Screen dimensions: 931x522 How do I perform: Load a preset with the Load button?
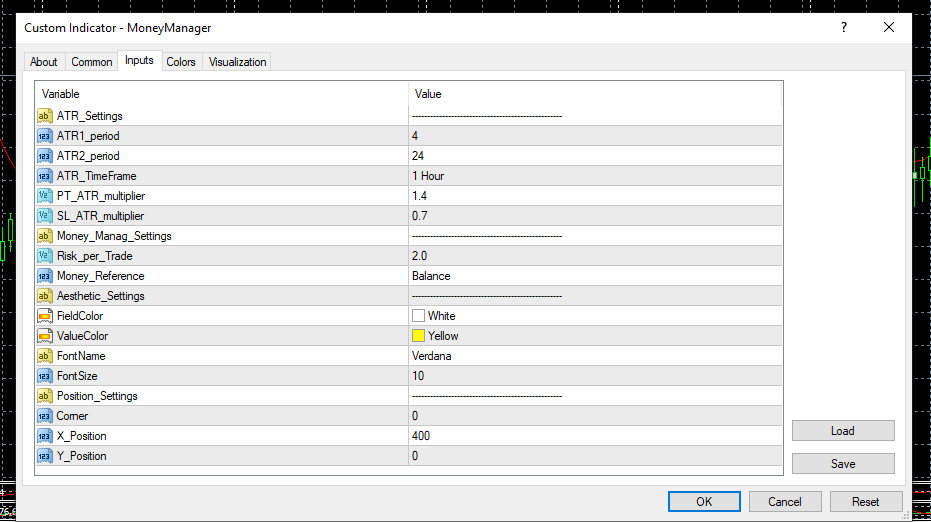click(843, 431)
